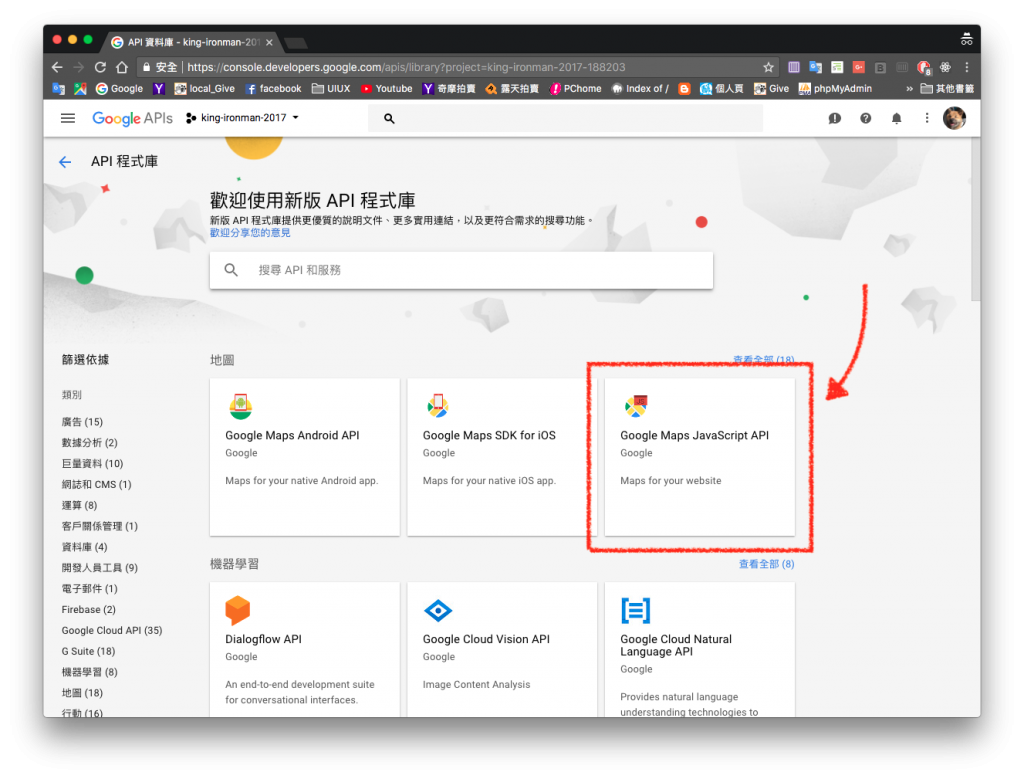1024x779 pixels.
Task: Filter by 地圖 (18) category
Action: [82, 693]
